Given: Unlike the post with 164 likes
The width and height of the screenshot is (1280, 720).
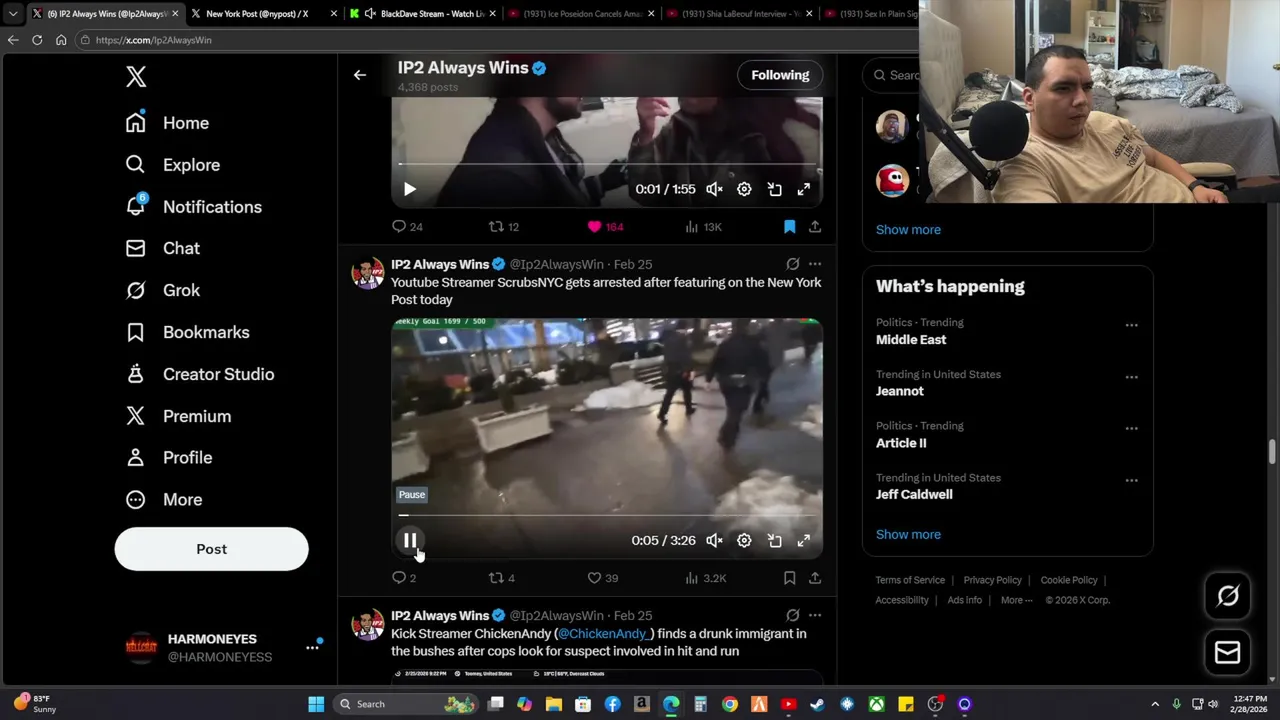Looking at the screenshot, I should (604, 227).
